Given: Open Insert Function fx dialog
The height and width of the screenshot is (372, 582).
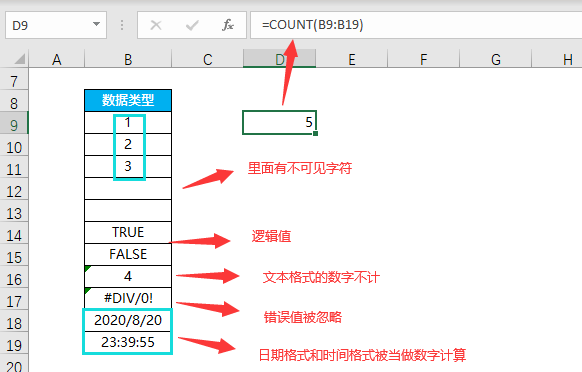Looking at the screenshot, I should (228, 25).
